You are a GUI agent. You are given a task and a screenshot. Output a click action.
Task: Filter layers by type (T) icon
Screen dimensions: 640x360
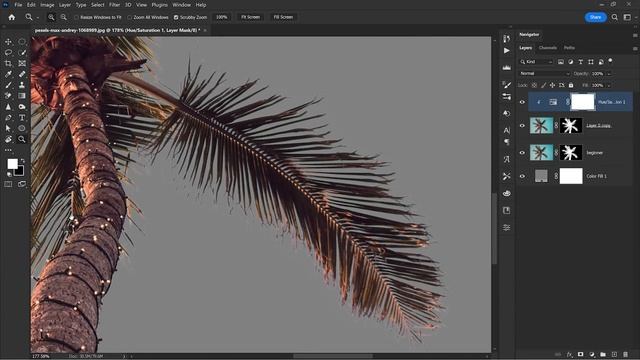580,62
